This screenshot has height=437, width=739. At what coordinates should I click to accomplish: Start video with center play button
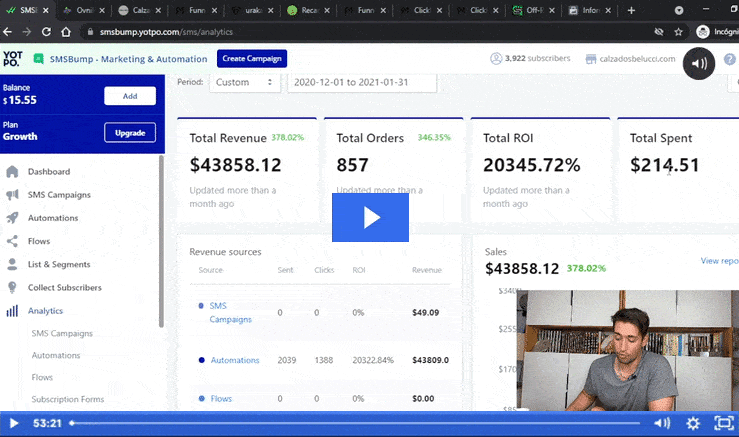pos(370,217)
